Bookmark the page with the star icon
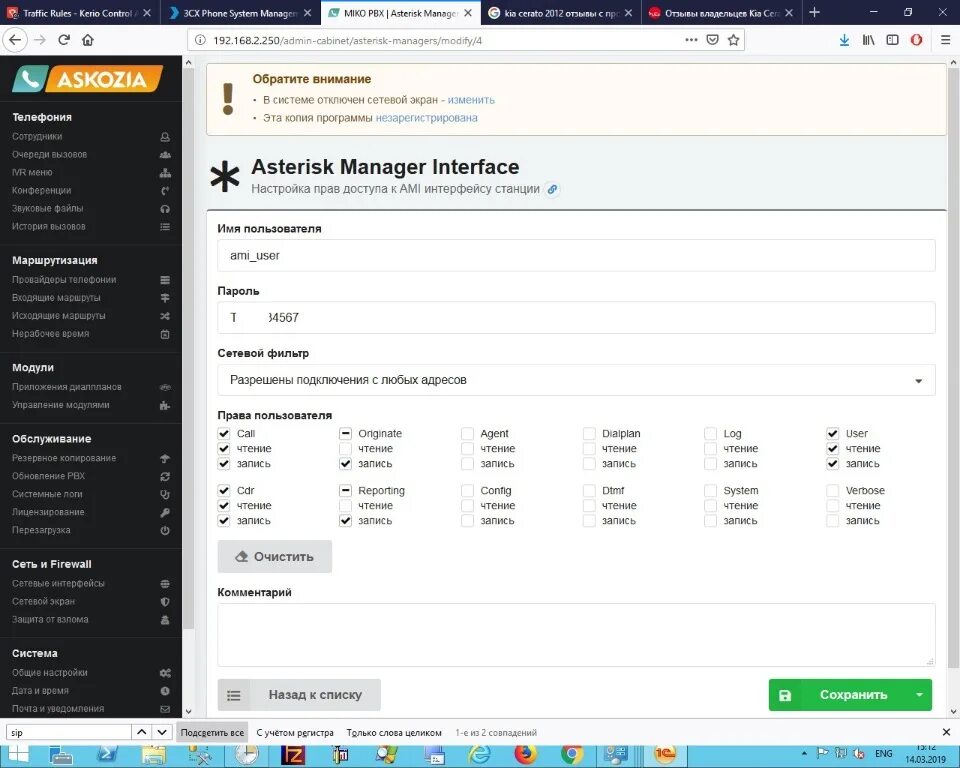Viewport: 960px width, 768px height. (x=733, y=40)
